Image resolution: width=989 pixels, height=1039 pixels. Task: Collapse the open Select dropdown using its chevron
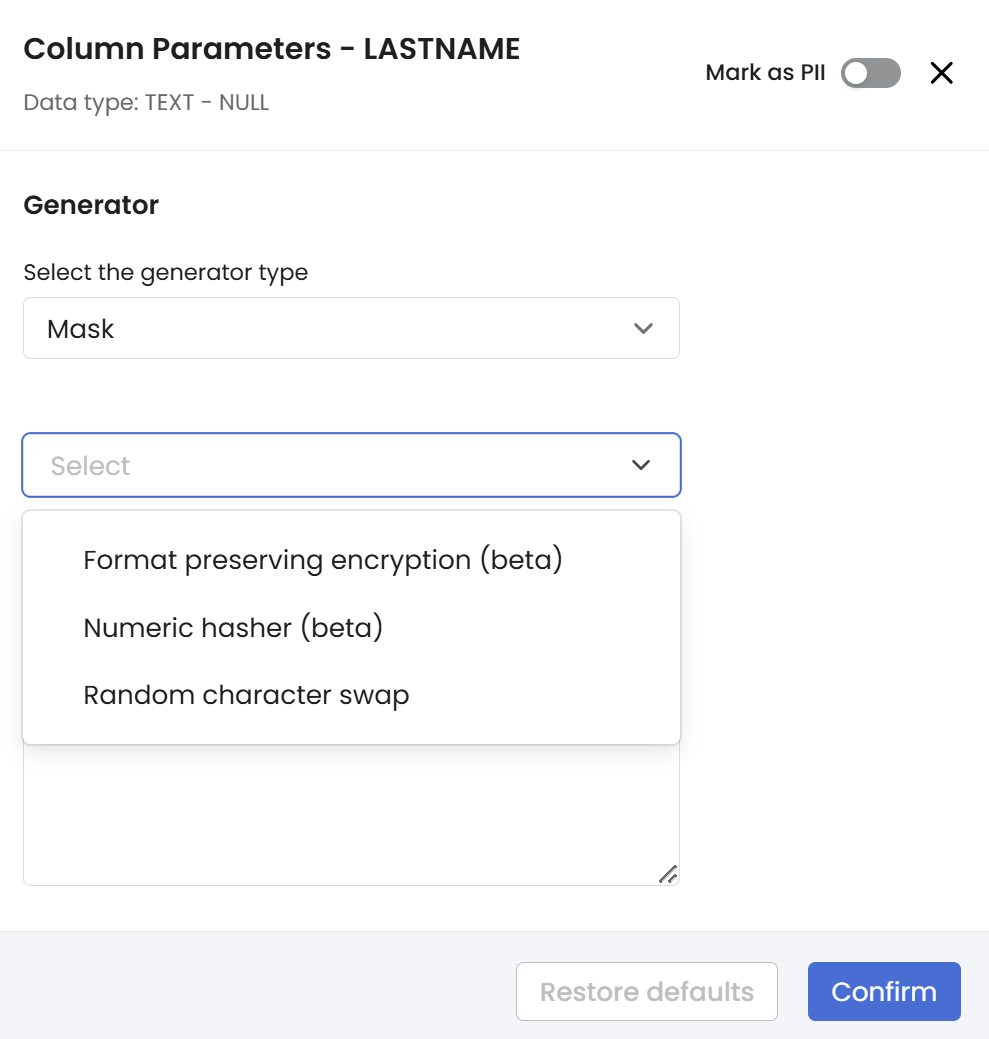click(x=641, y=465)
